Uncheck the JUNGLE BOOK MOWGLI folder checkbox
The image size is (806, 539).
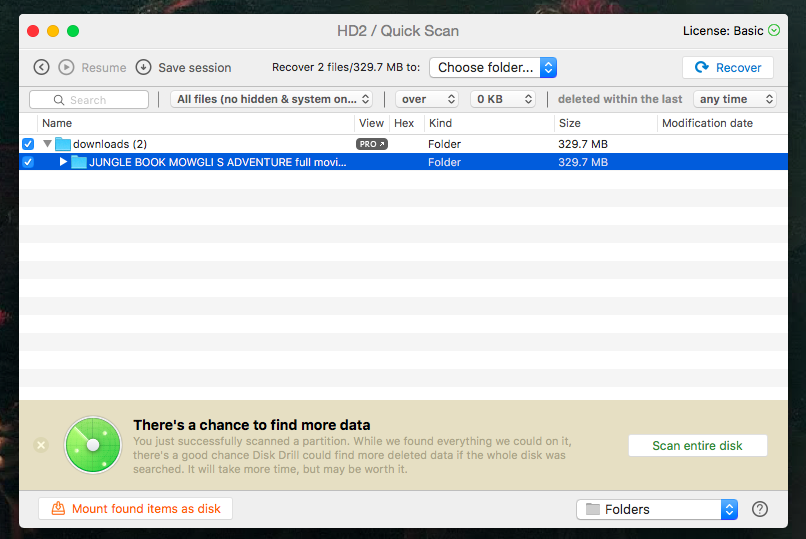point(28,162)
